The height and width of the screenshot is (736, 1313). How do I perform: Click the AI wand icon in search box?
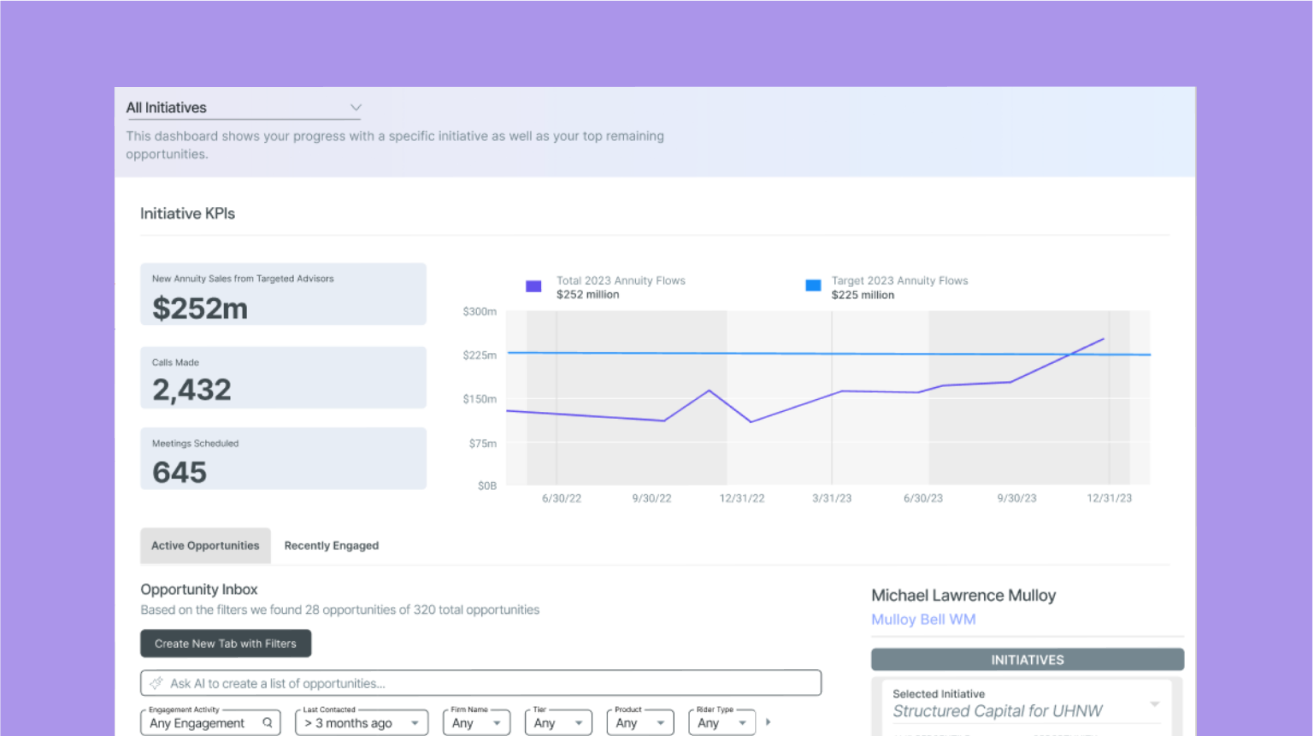(x=156, y=683)
